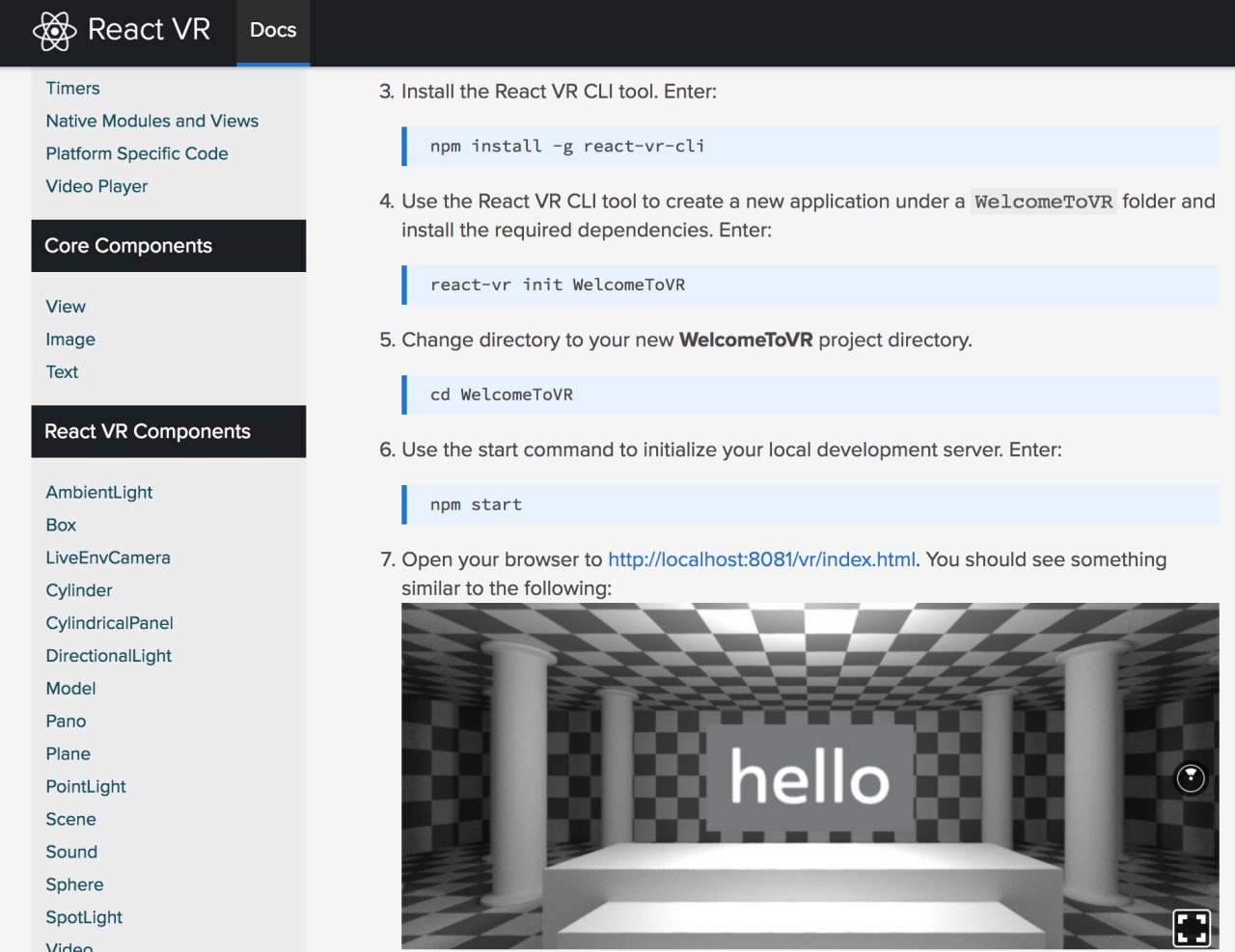Image resolution: width=1235 pixels, height=952 pixels.
Task: Click the inline WelcomeToVR code in step 4
Action: [1043, 202]
